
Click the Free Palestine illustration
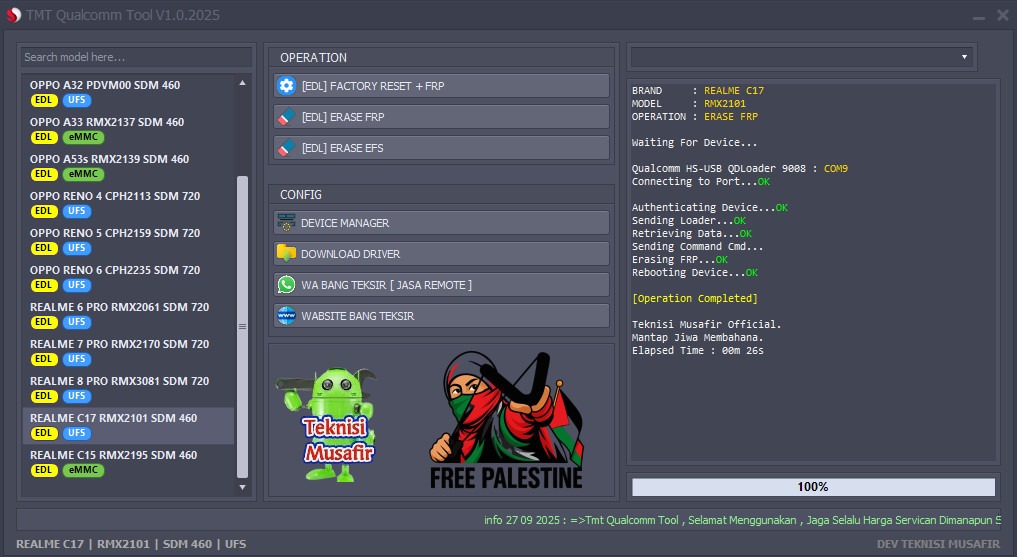[507, 420]
